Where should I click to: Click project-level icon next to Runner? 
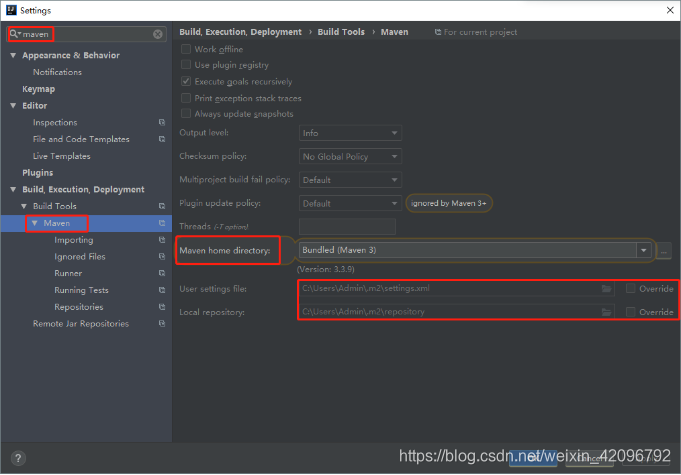162,273
